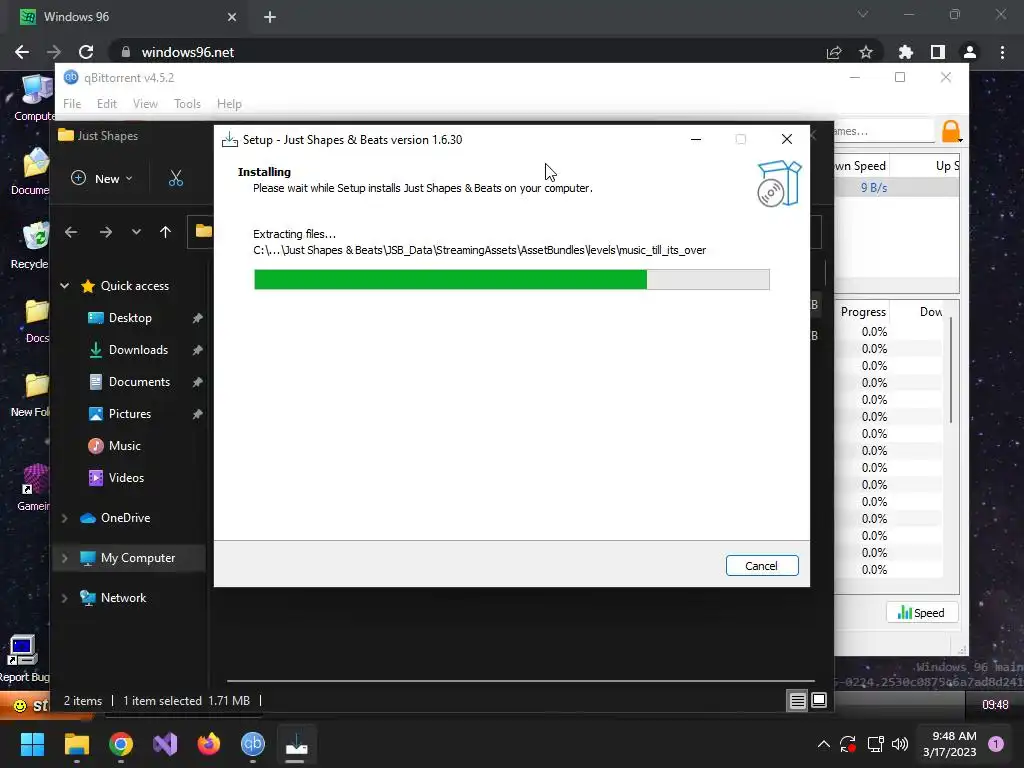Image resolution: width=1024 pixels, height=768 pixels.
Task: Click the Setup installer taskbar icon
Action: 296,744
